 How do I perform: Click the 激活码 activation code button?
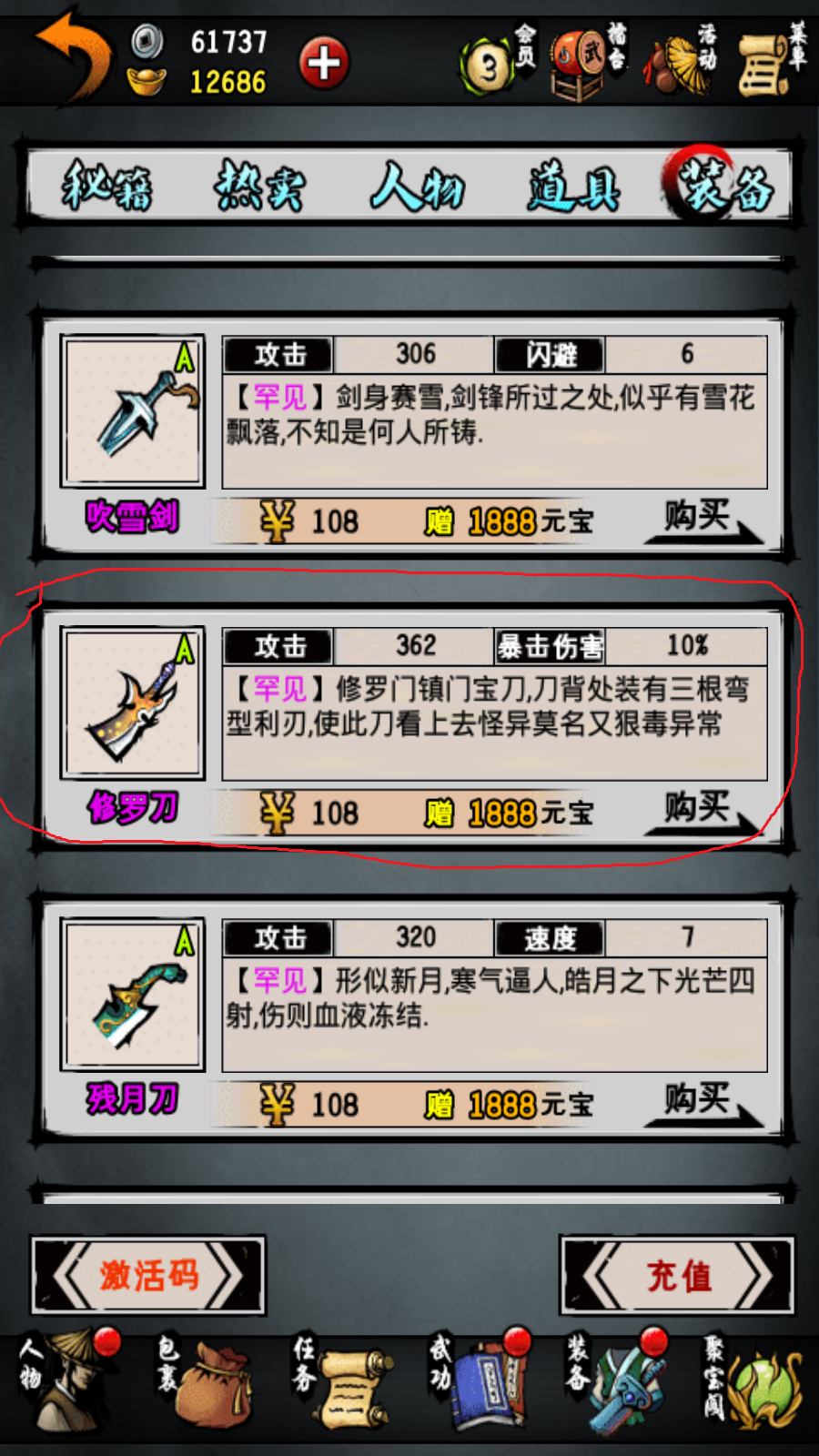(148, 1275)
